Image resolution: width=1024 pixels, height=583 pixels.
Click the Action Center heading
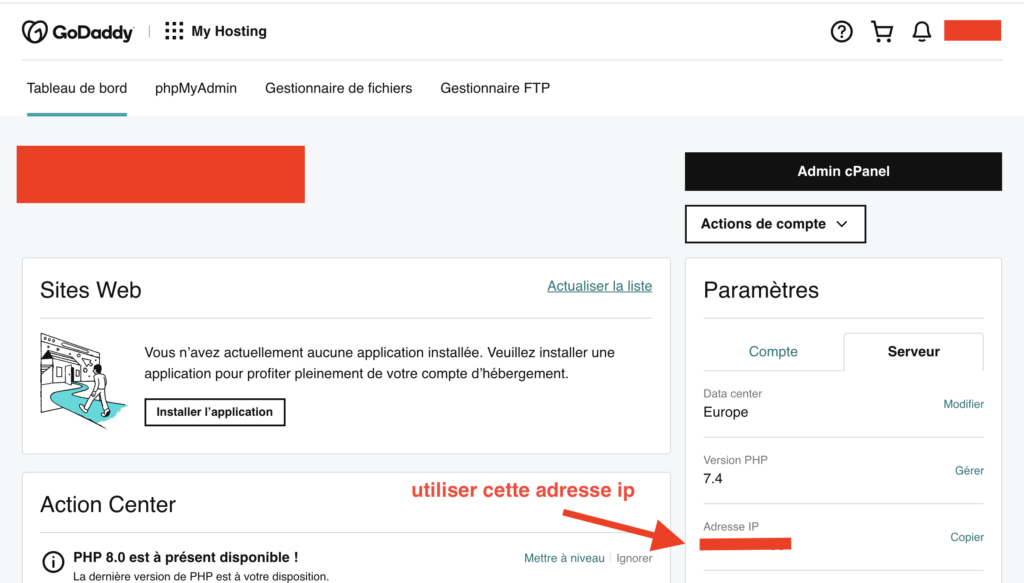tap(108, 505)
